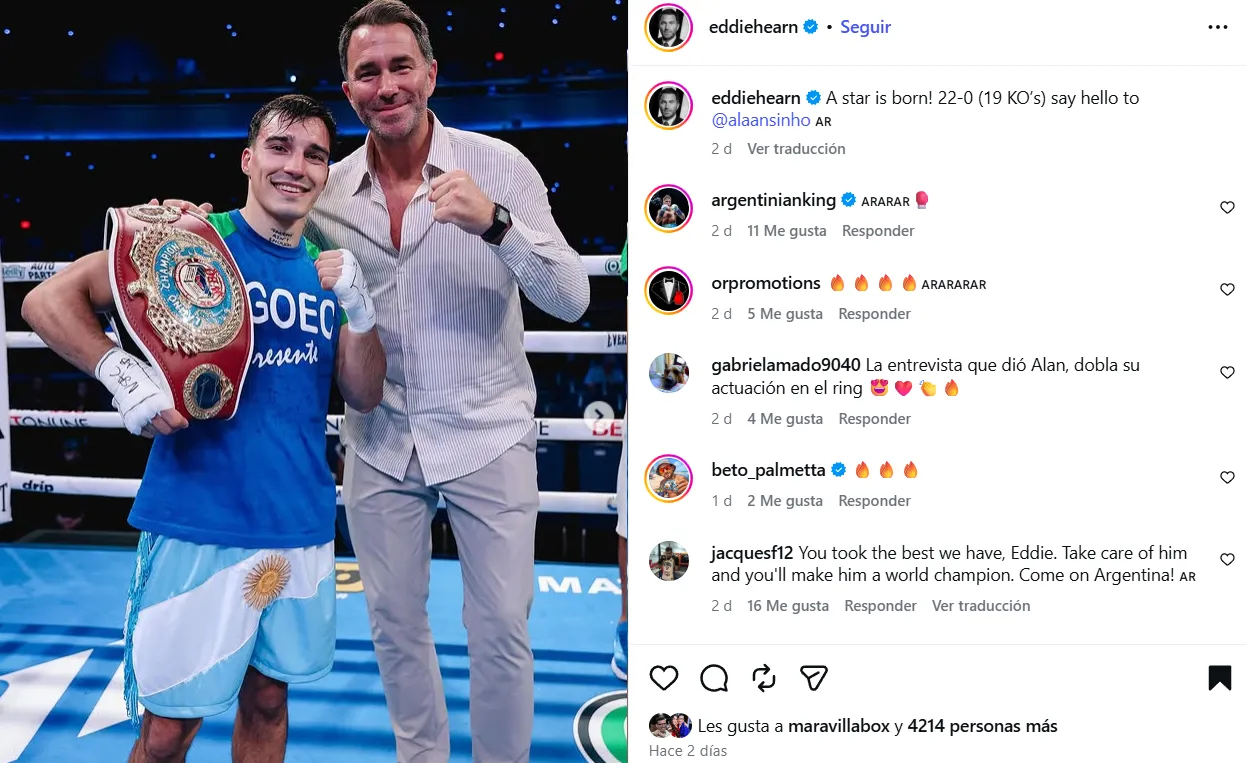Like gabrielamado9040's comment heart

click(1227, 373)
